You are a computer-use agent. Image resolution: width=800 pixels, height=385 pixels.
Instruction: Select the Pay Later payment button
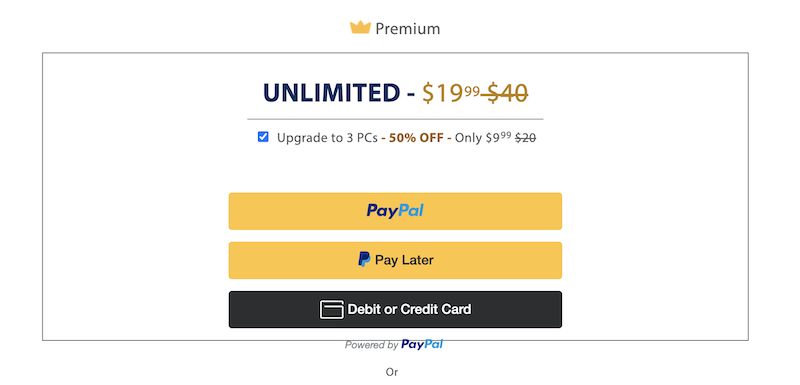395,260
